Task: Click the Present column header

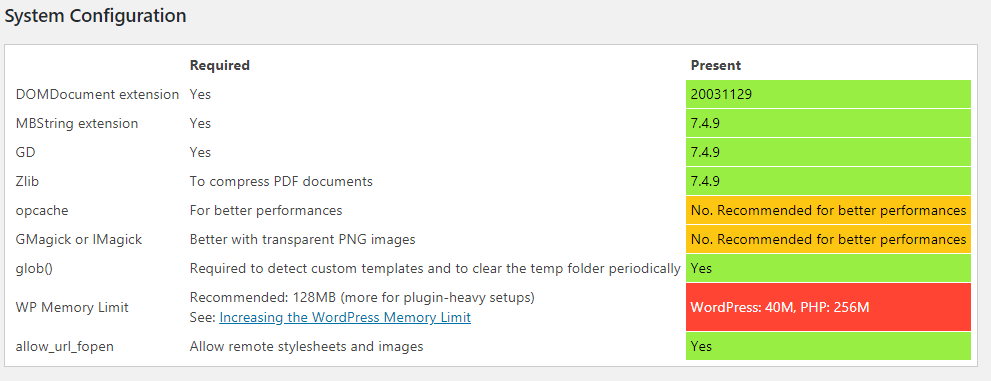Action: pyautogui.click(x=715, y=65)
